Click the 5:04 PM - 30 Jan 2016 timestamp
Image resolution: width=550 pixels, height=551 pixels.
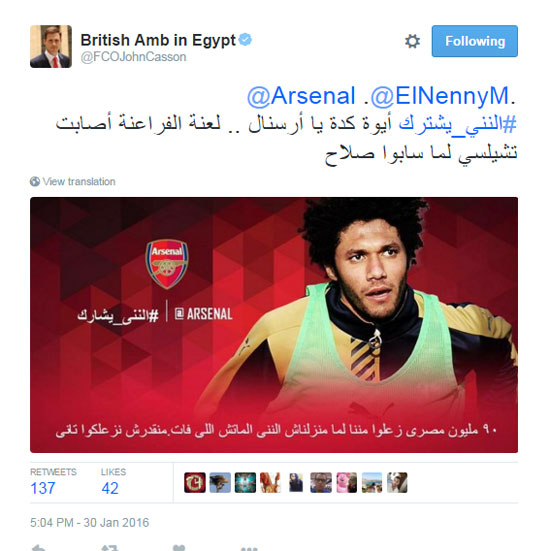[90, 523]
